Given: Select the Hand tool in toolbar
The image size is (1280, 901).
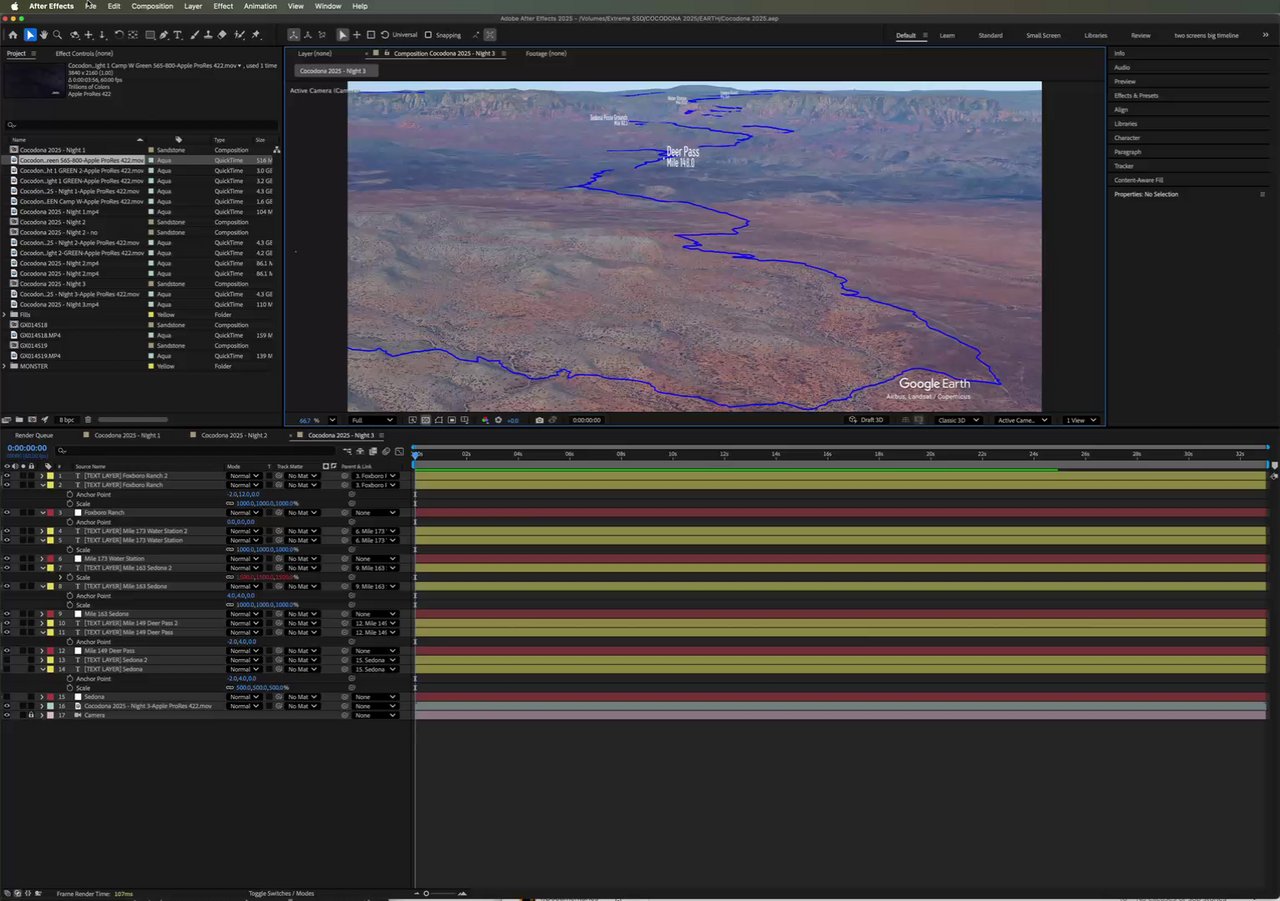Looking at the screenshot, I should (x=44, y=35).
